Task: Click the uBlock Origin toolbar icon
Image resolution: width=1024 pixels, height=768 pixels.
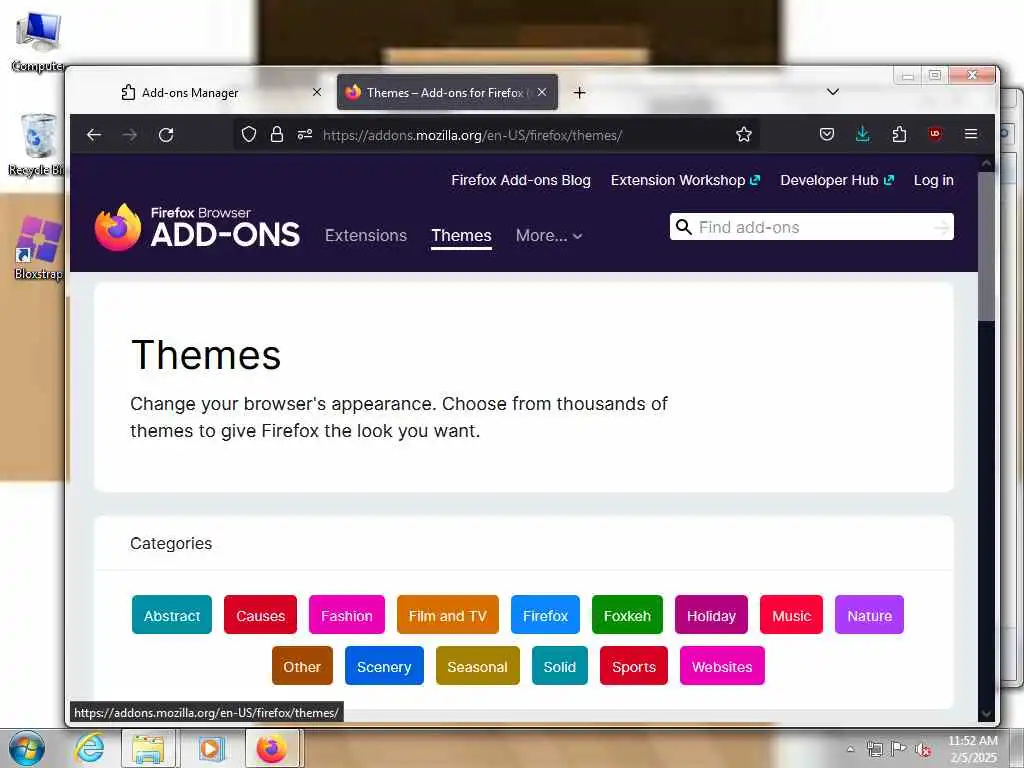Action: click(x=935, y=134)
